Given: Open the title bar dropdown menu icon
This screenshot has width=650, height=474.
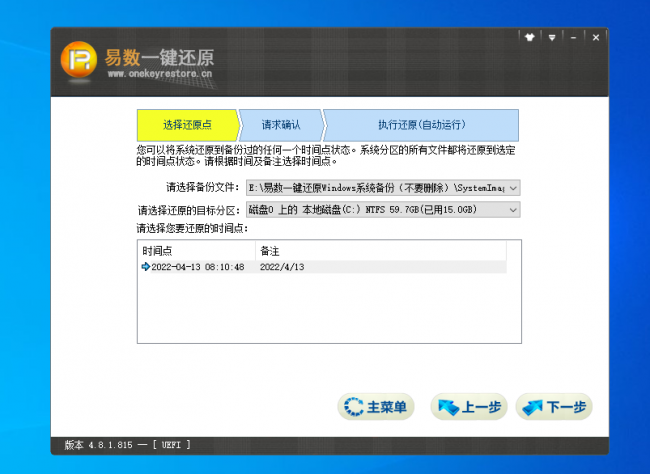Looking at the screenshot, I should 552,37.
